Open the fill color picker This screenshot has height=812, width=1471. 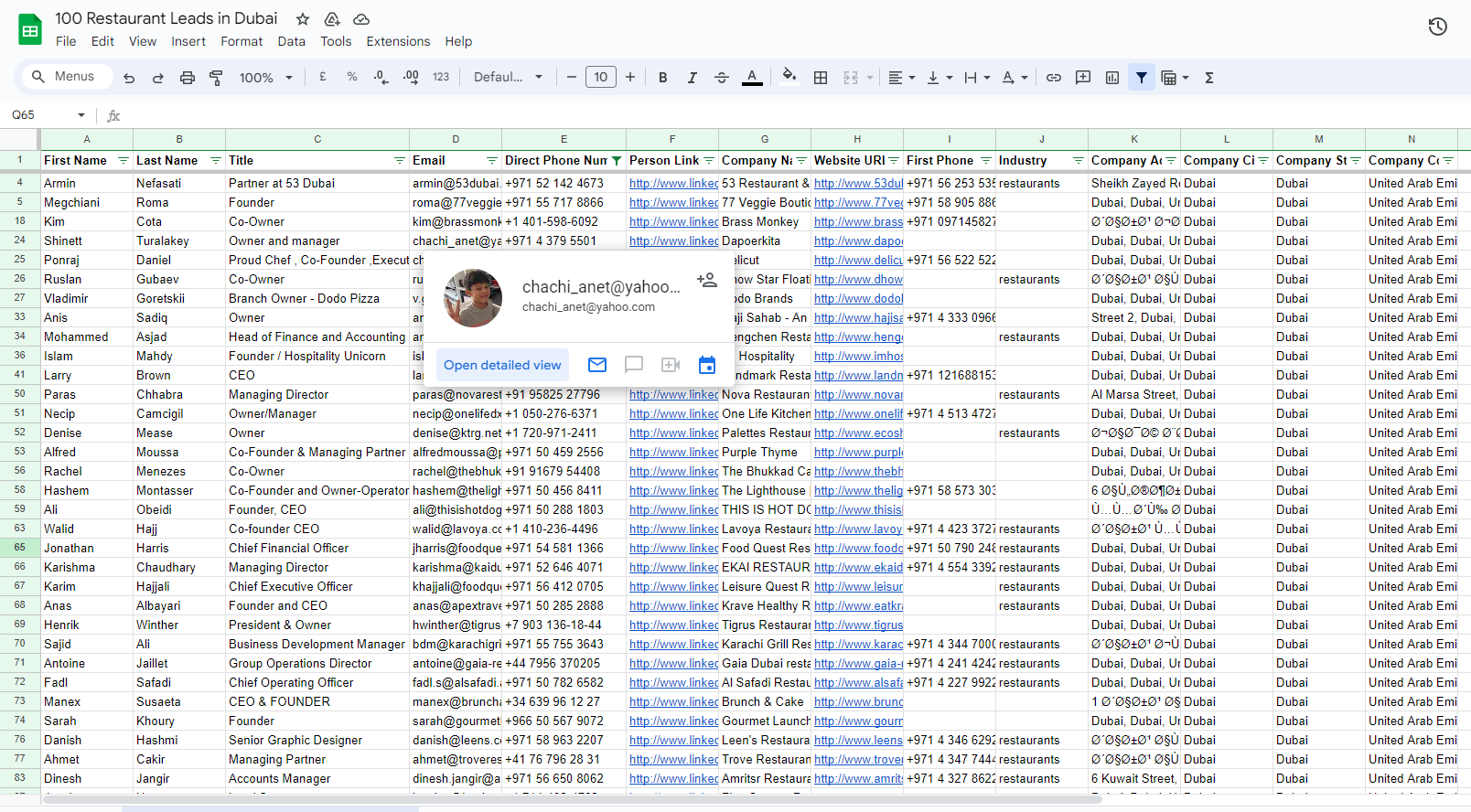789,78
